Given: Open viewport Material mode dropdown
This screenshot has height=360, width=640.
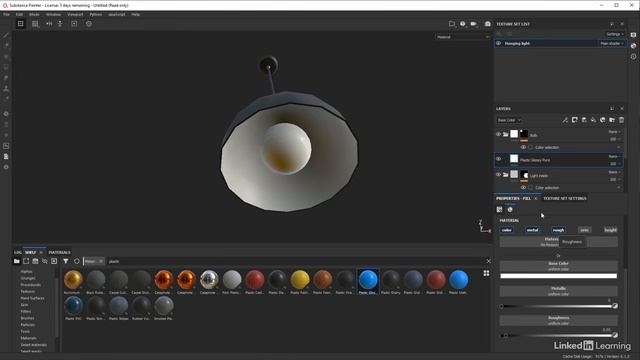Looking at the screenshot, I should tap(462, 37).
